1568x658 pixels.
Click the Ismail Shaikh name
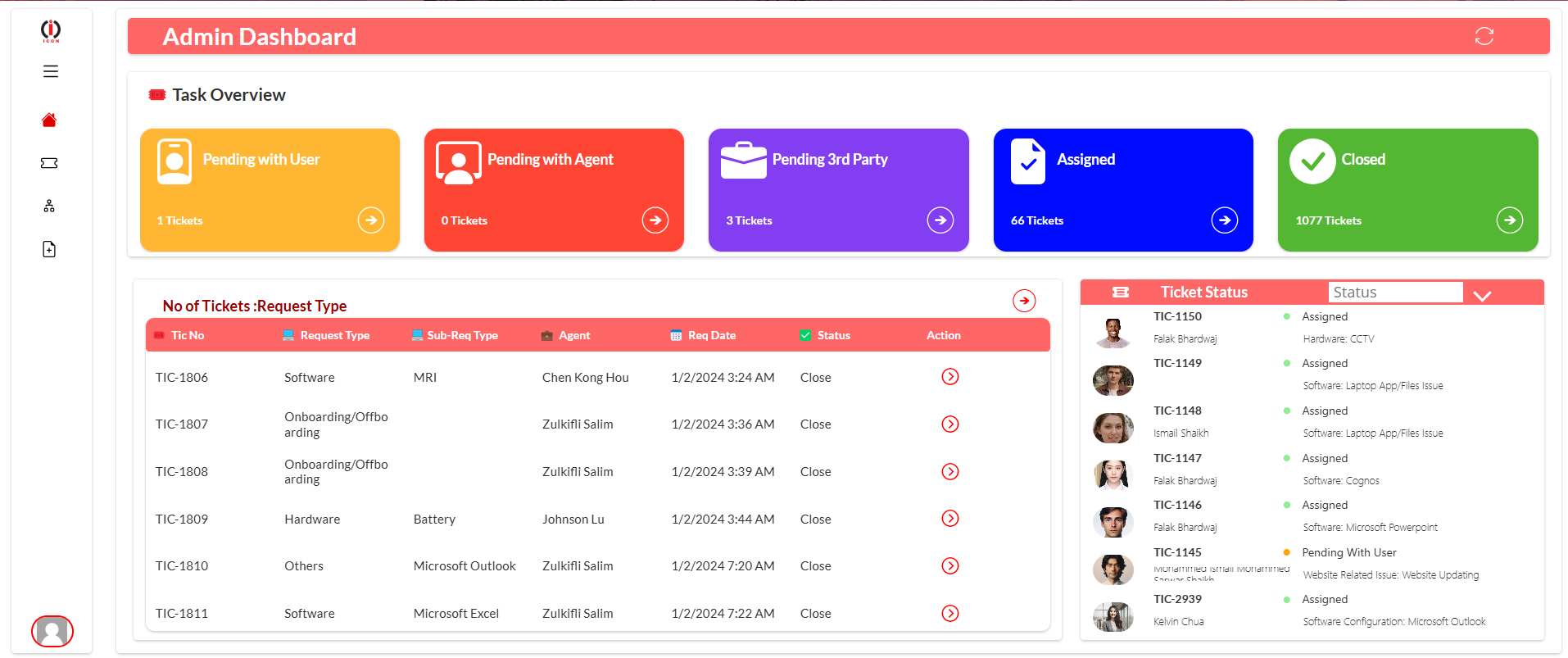click(1181, 433)
